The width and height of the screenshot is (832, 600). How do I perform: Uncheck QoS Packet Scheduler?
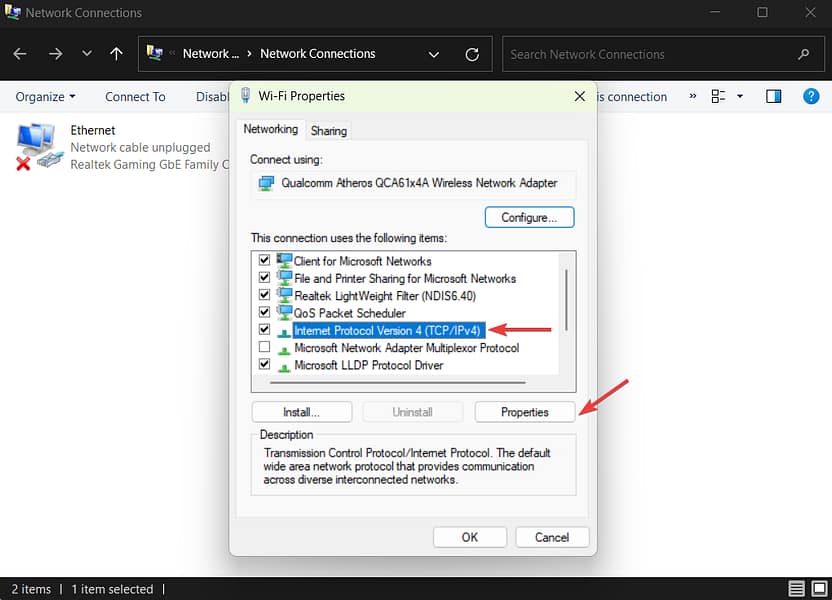click(x=264, y=312)
